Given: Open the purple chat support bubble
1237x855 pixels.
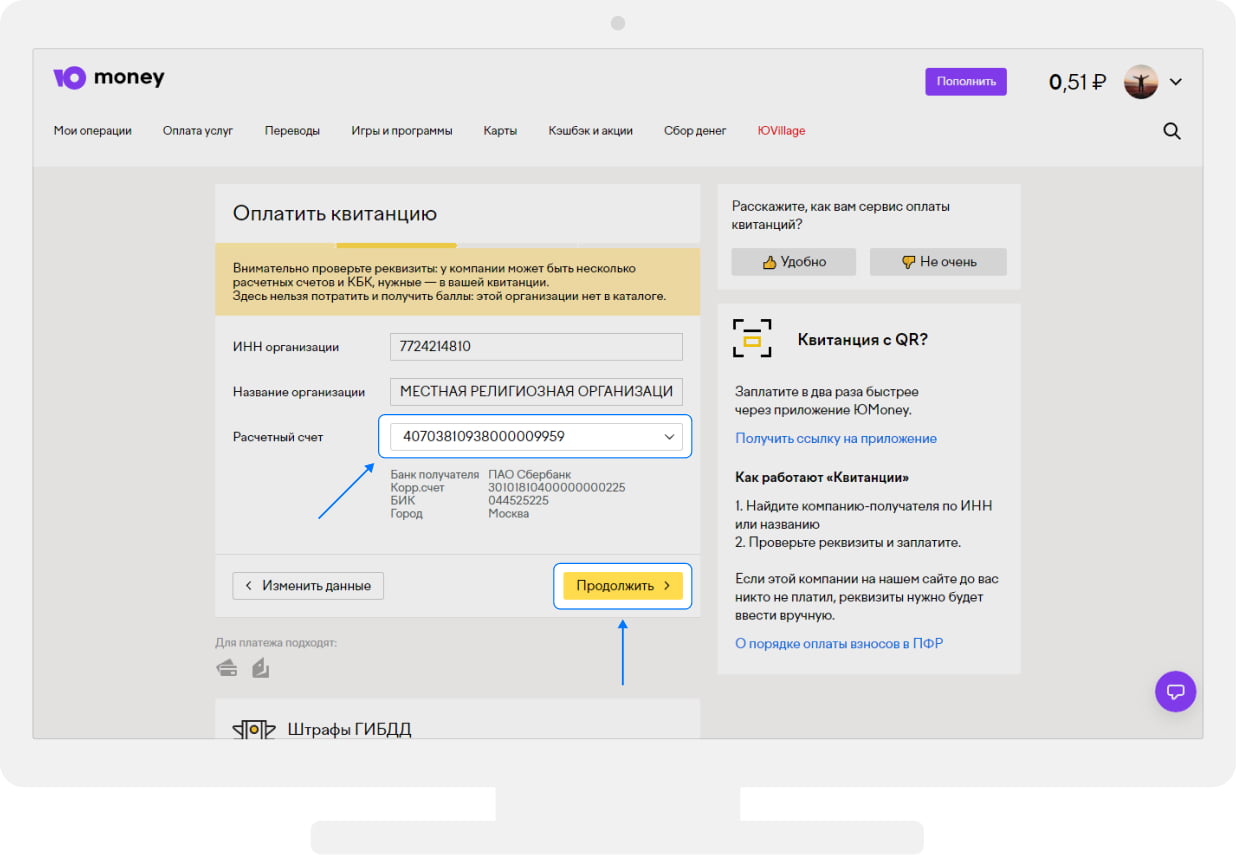Looking at the screenshot, I should point(1175,691).
